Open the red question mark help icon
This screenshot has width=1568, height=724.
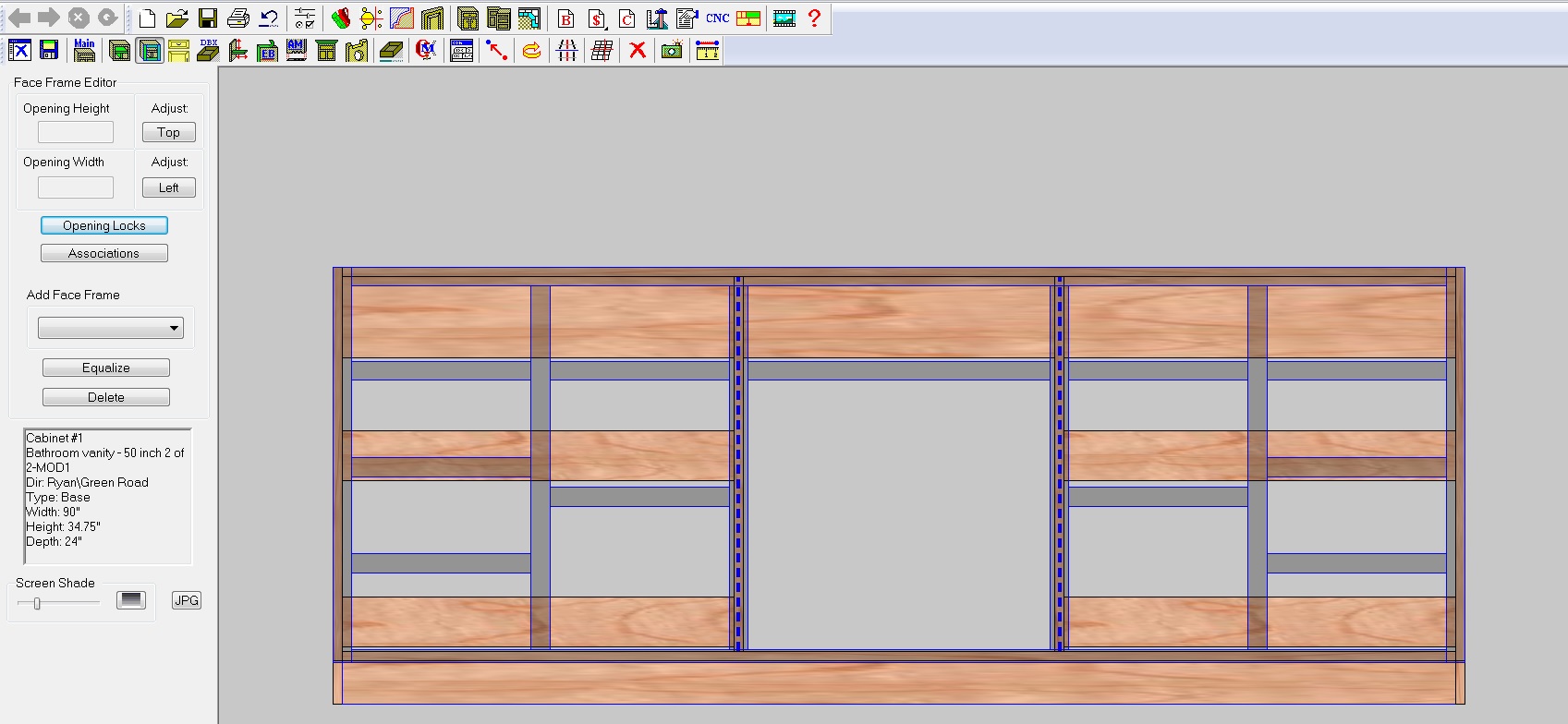(x=814, y=18)
